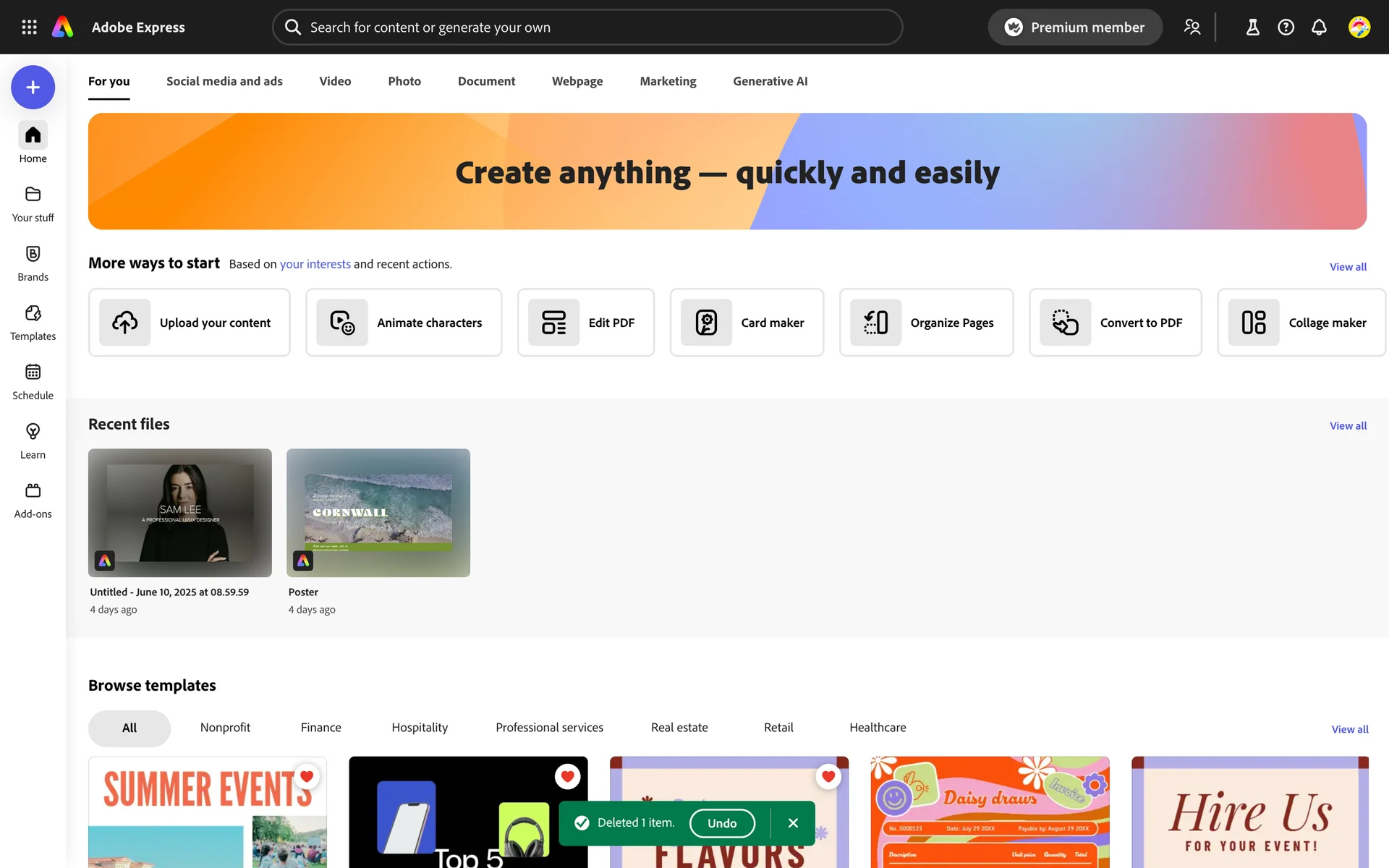Screen dimensions: 1389x868
Task: Click the search for content field
Action: coord(587,27)
